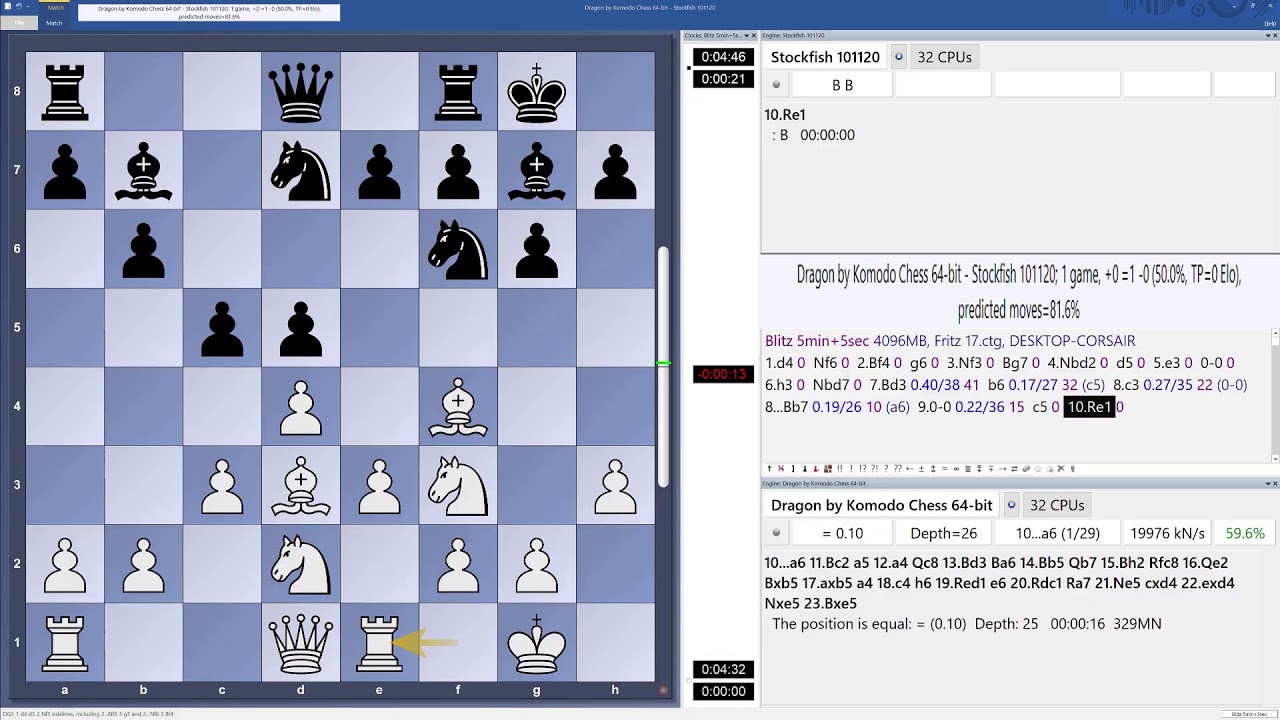Click the Depth=26 field
Viewport: 1280px width, 720px height.
[x=943, y=533]
